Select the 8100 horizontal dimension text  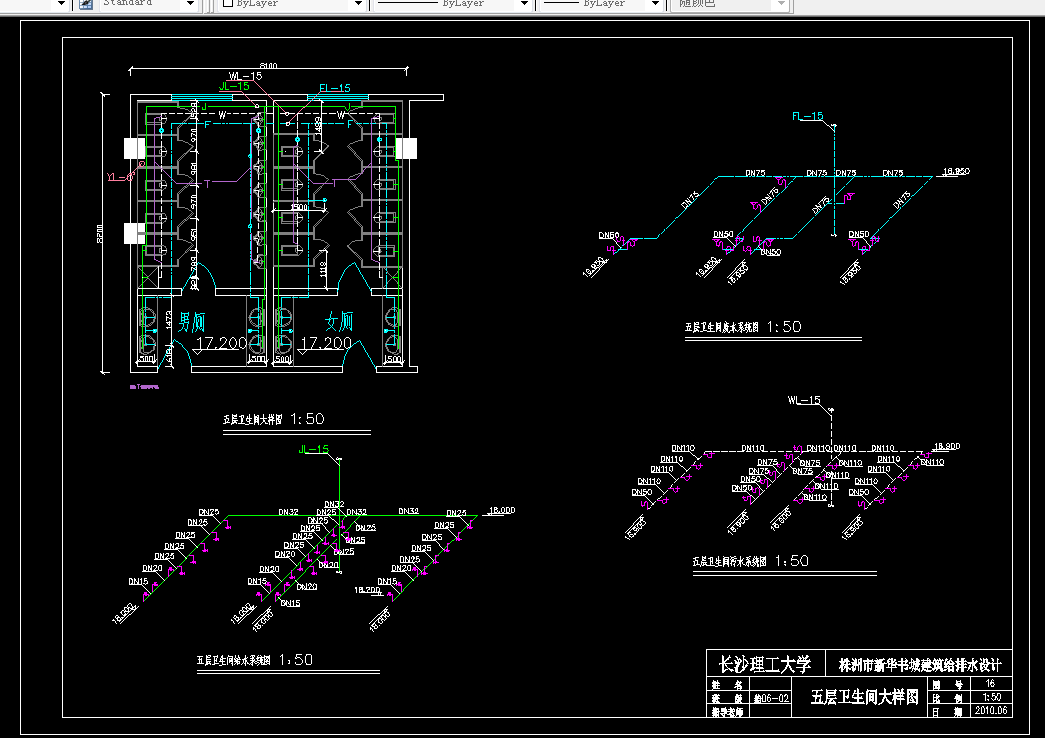coord(268,65)
